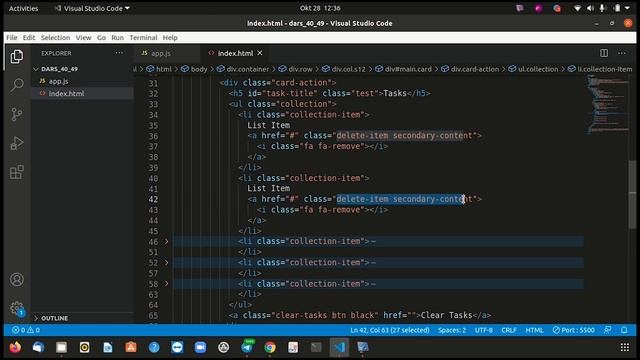Select app.js in the Explorer tree
The height and width of the screenshot is (360, 640).
tap(58, 81)
